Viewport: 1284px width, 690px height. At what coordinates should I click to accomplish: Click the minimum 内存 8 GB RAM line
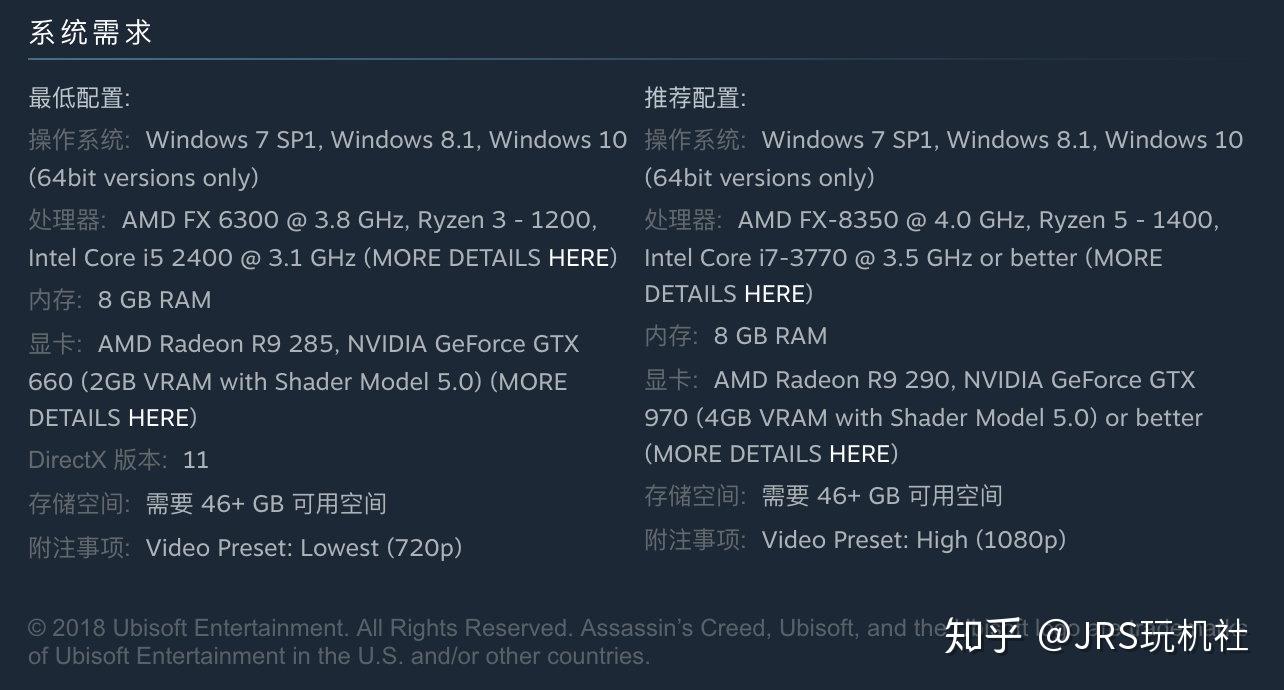[120, 300]
